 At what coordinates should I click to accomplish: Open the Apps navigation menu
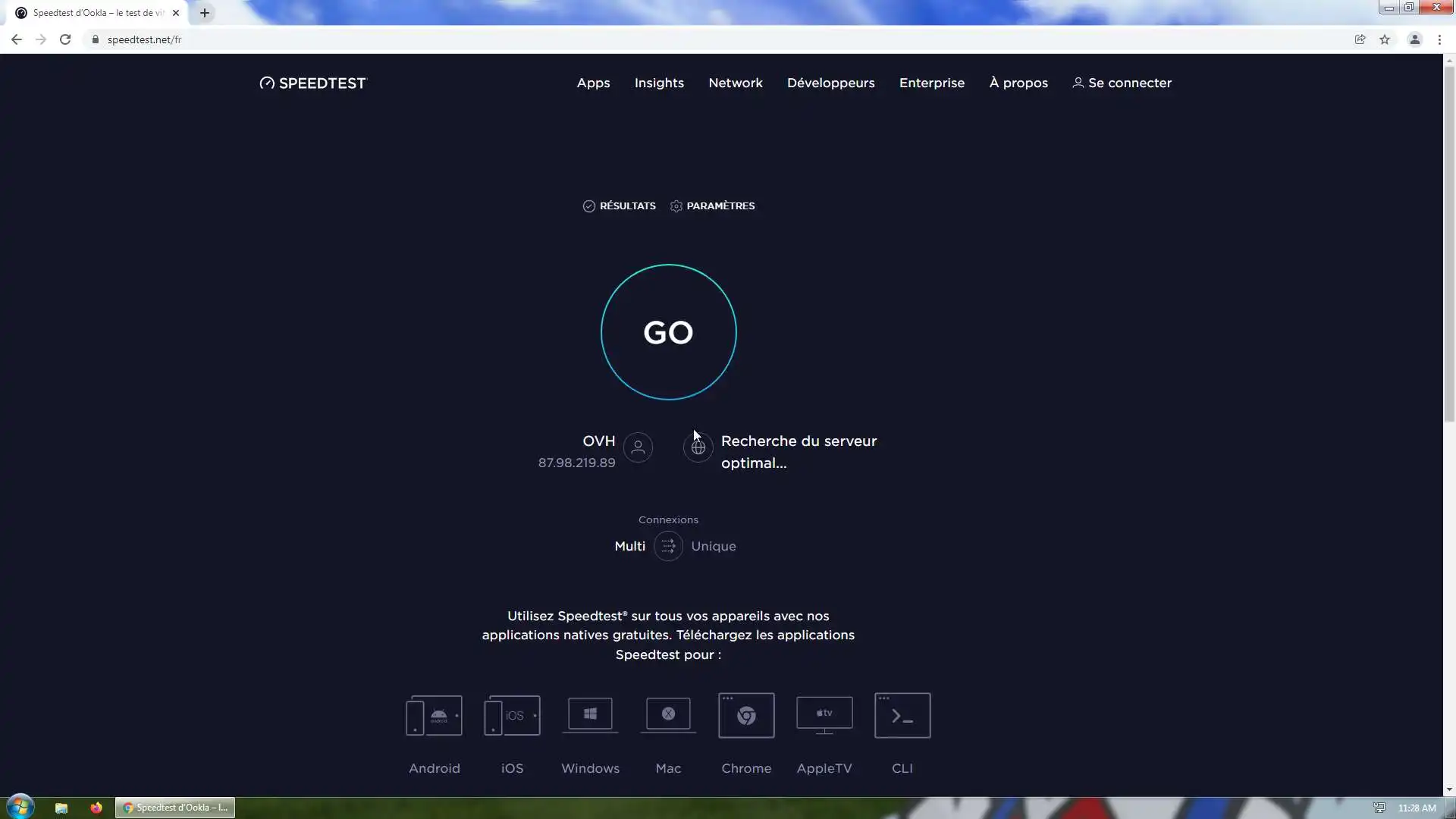click(593, 83)
